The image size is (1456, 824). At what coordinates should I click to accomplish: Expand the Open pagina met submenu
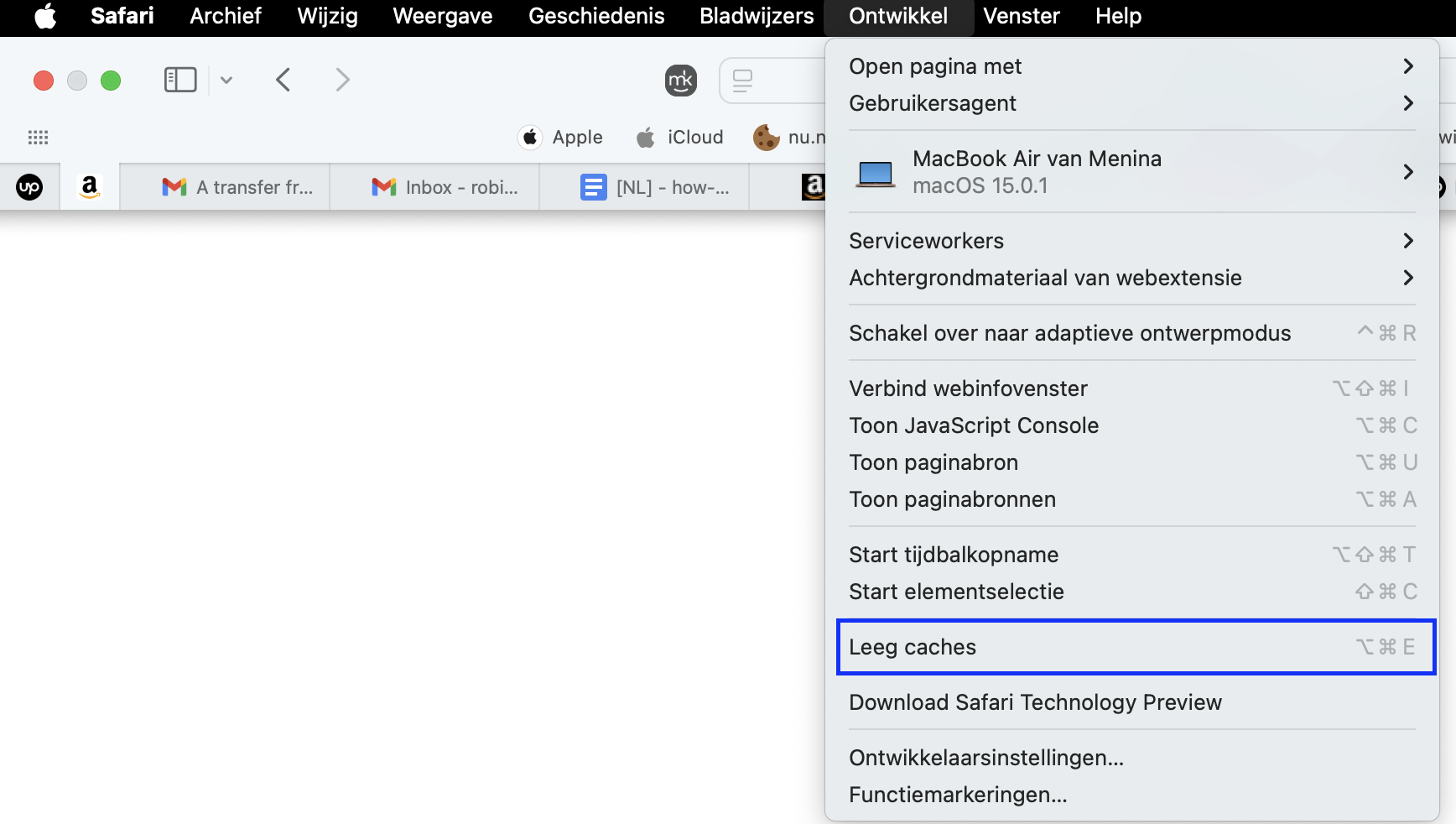coord(935,65)
